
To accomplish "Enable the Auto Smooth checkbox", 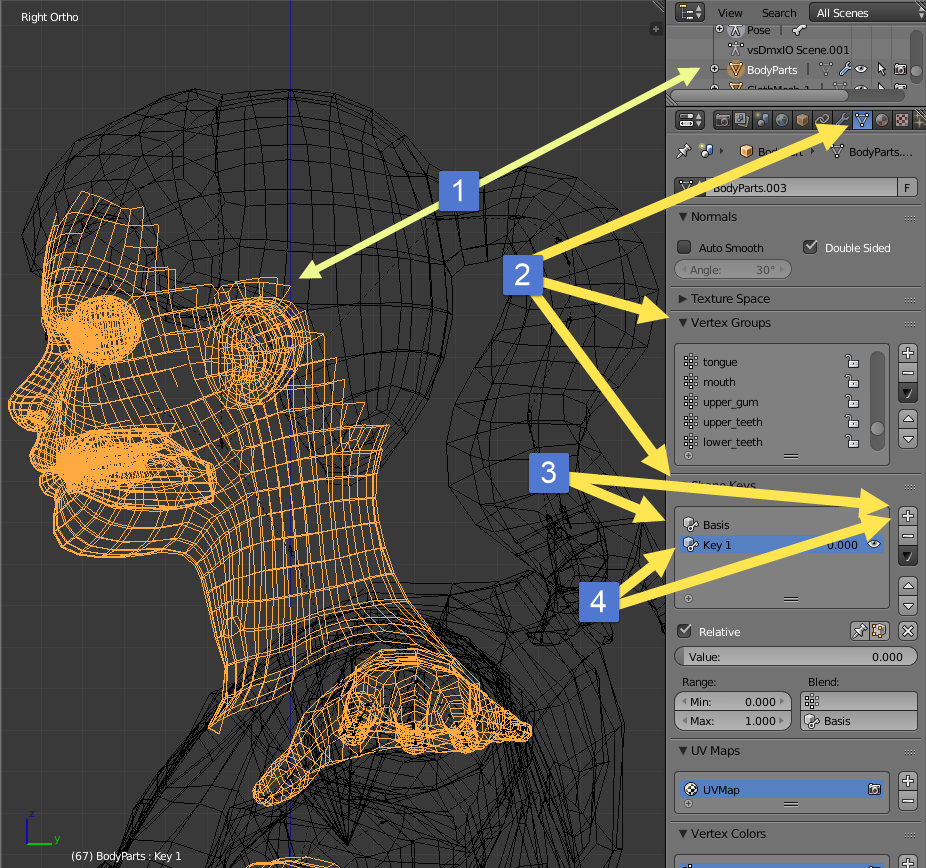I will (685, 247).
